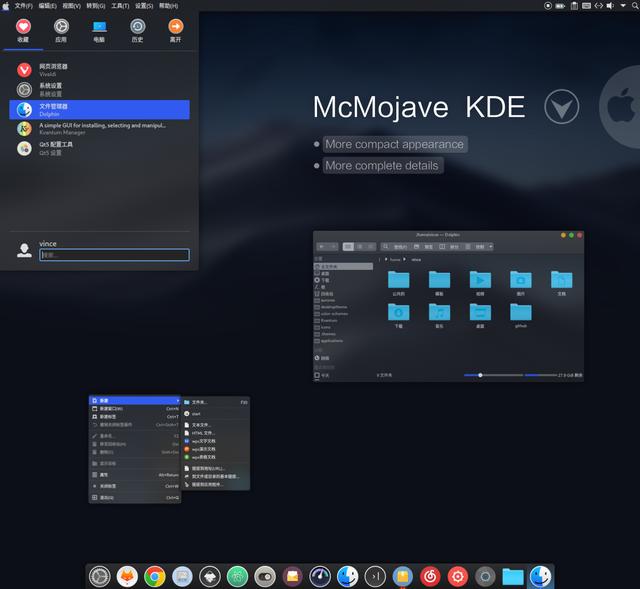Open the 历史 history tab
640x589 pixels.
point(138,31)
